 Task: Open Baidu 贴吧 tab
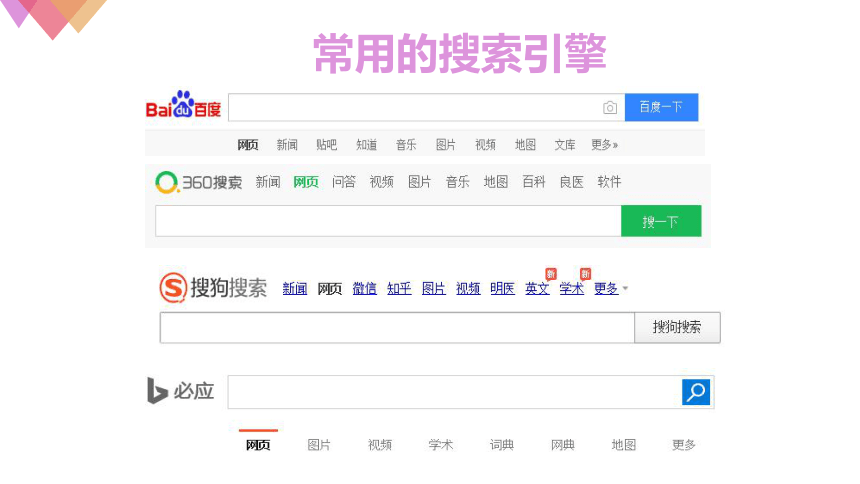coord(326,145)
